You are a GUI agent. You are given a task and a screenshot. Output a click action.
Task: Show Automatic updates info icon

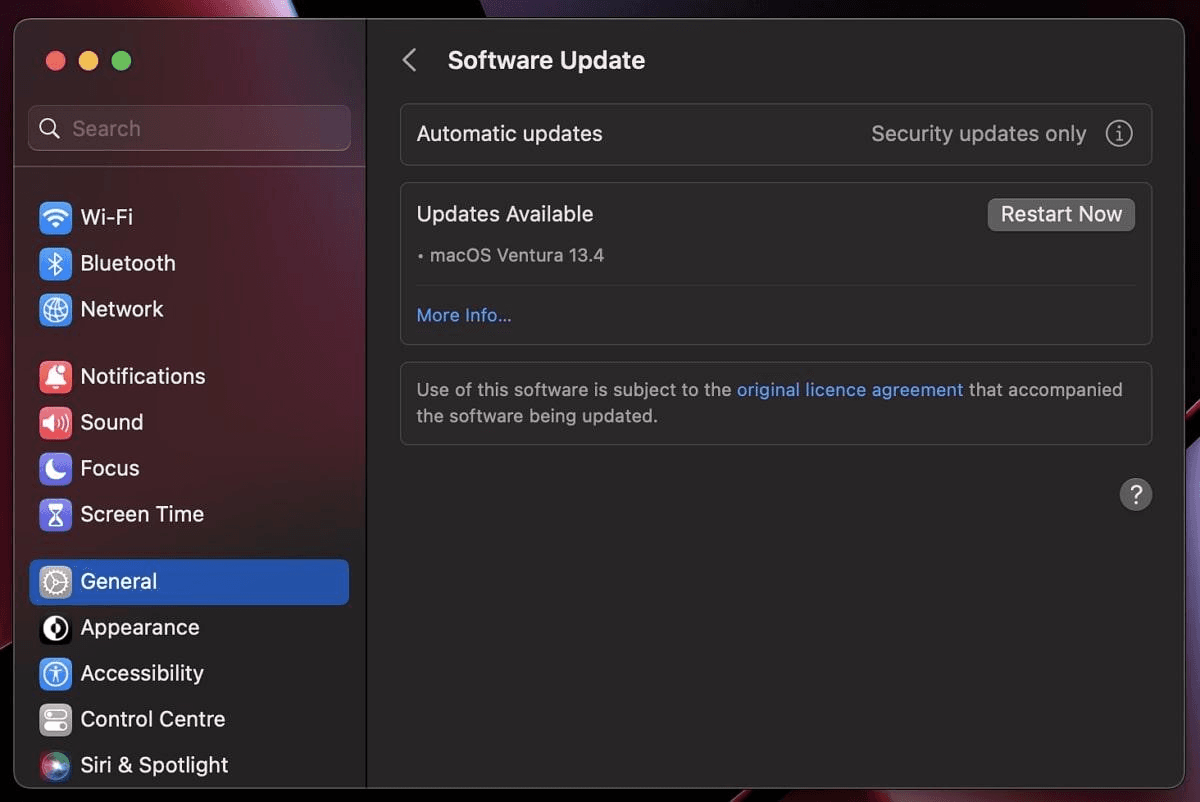1119,133
